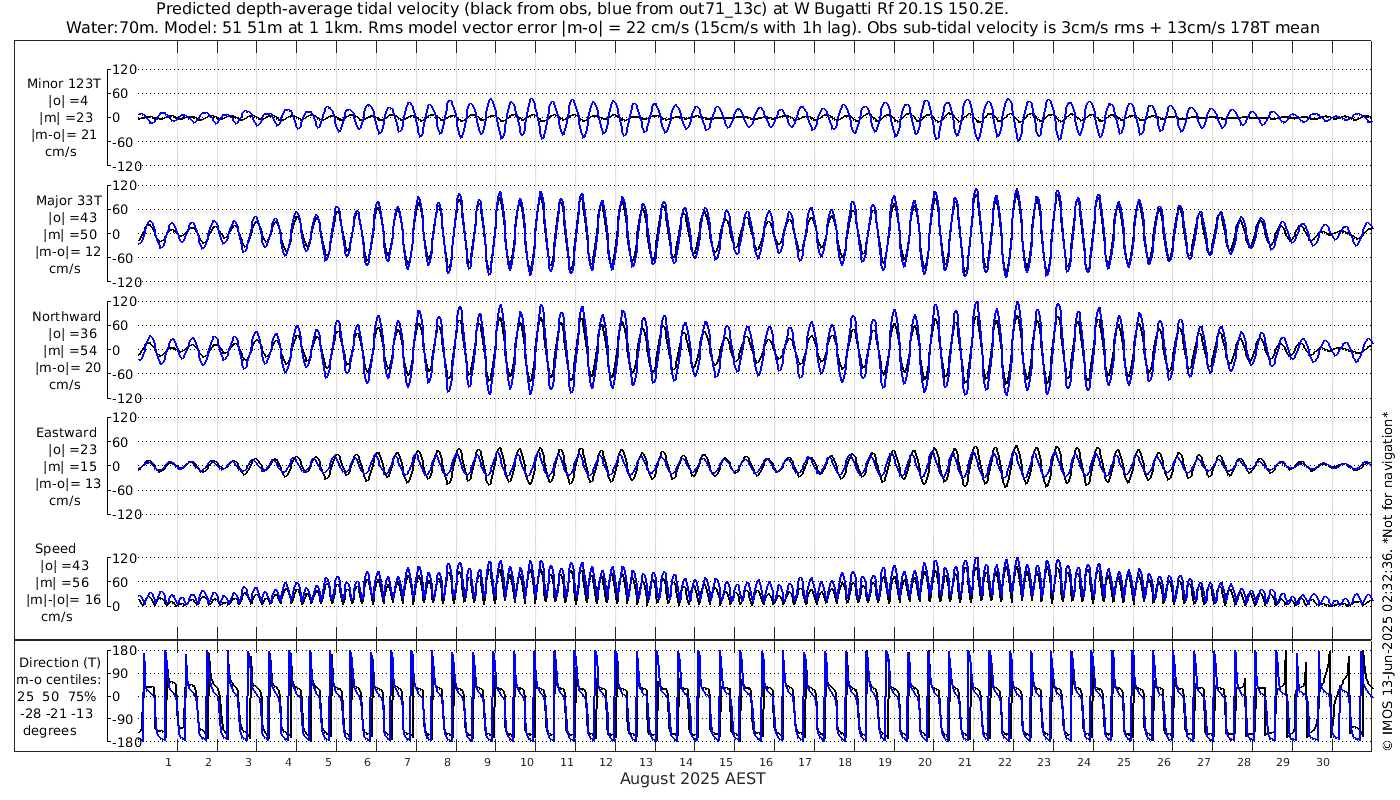Image resolution: width=1400 pixels, height=800 pixels.
Task: Click the 'Minor 123T' panel label
Action: (x=64, y=84)
